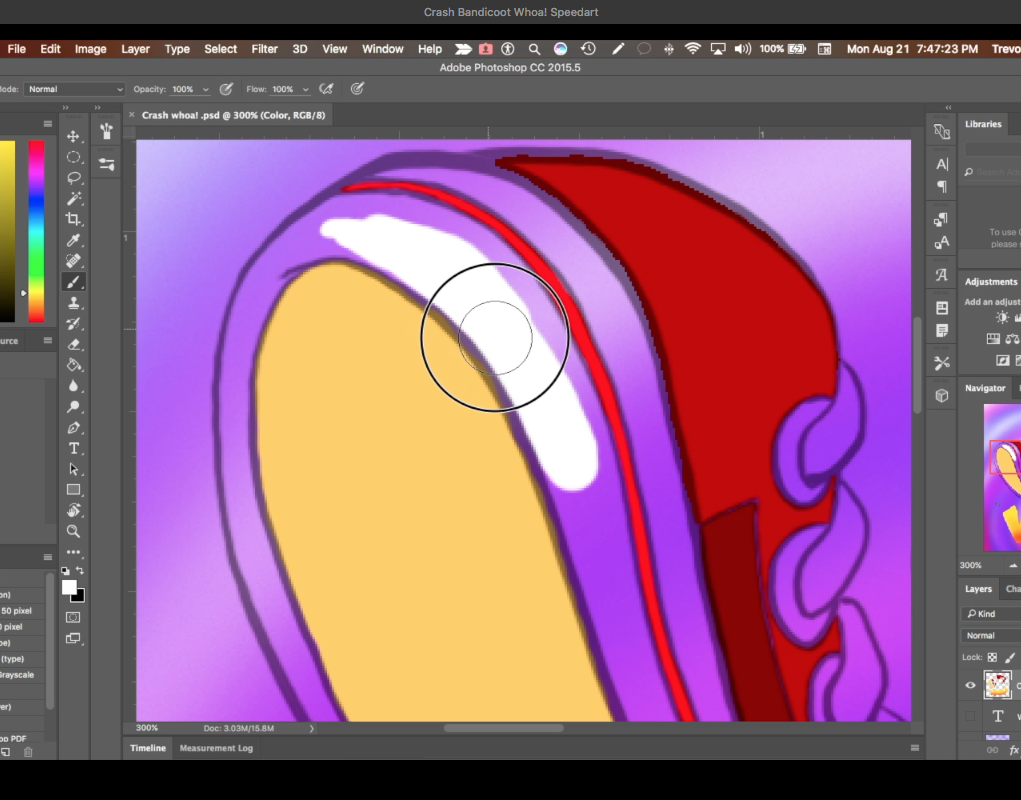Lock image pixels brush icon in Layers panel
This screenshot has width=1021, height=800.
(x=1010, y=657)
